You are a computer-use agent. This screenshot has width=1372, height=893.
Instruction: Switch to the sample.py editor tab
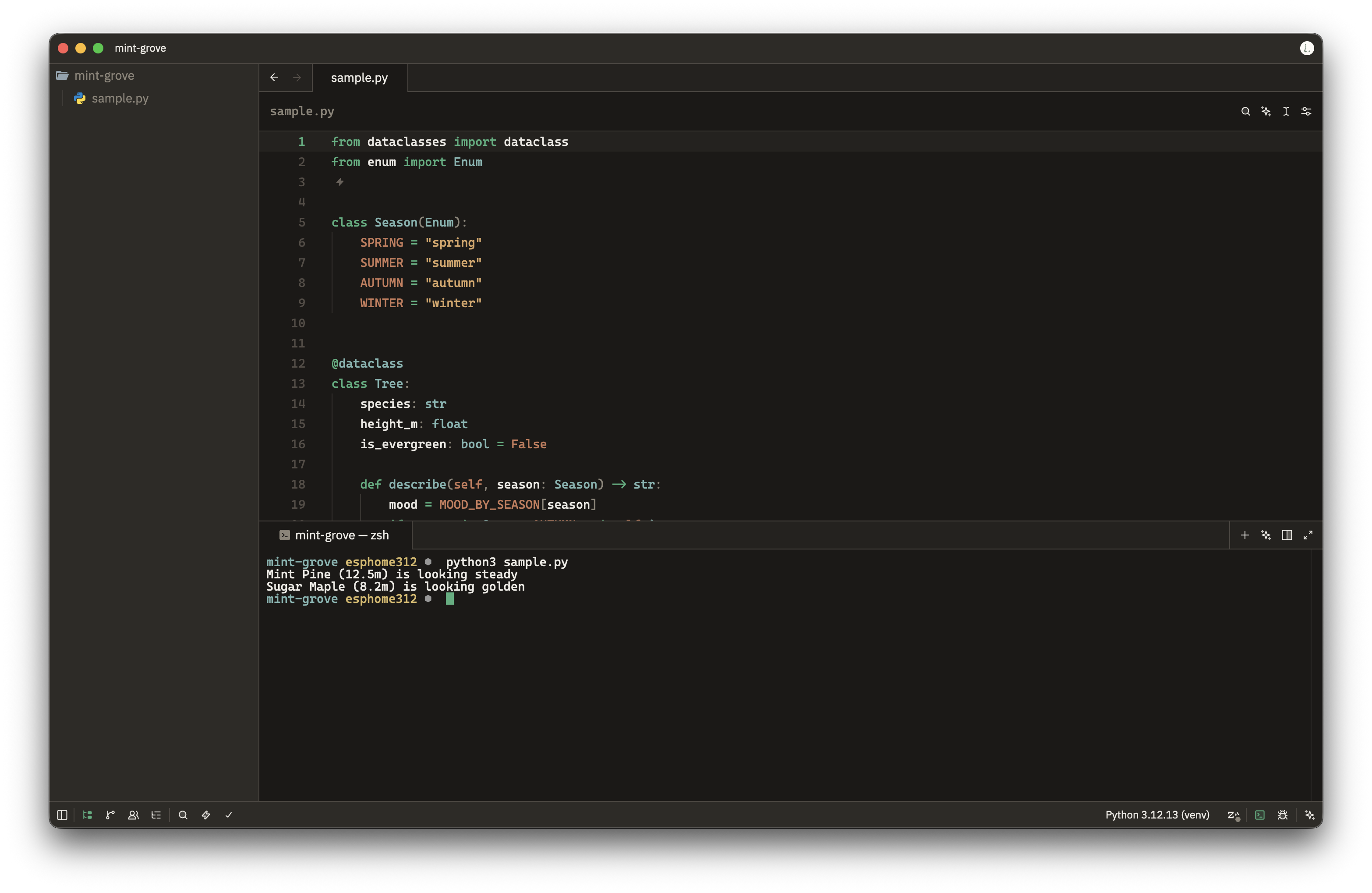pos(360,78)
